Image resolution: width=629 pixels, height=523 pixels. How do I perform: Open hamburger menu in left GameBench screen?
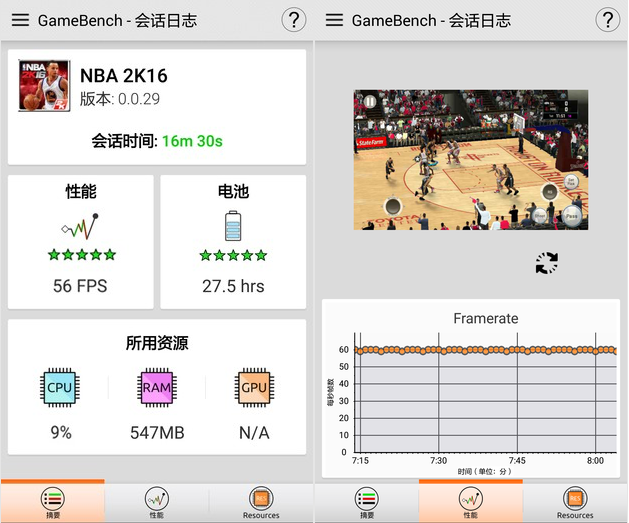coord(20,20)
